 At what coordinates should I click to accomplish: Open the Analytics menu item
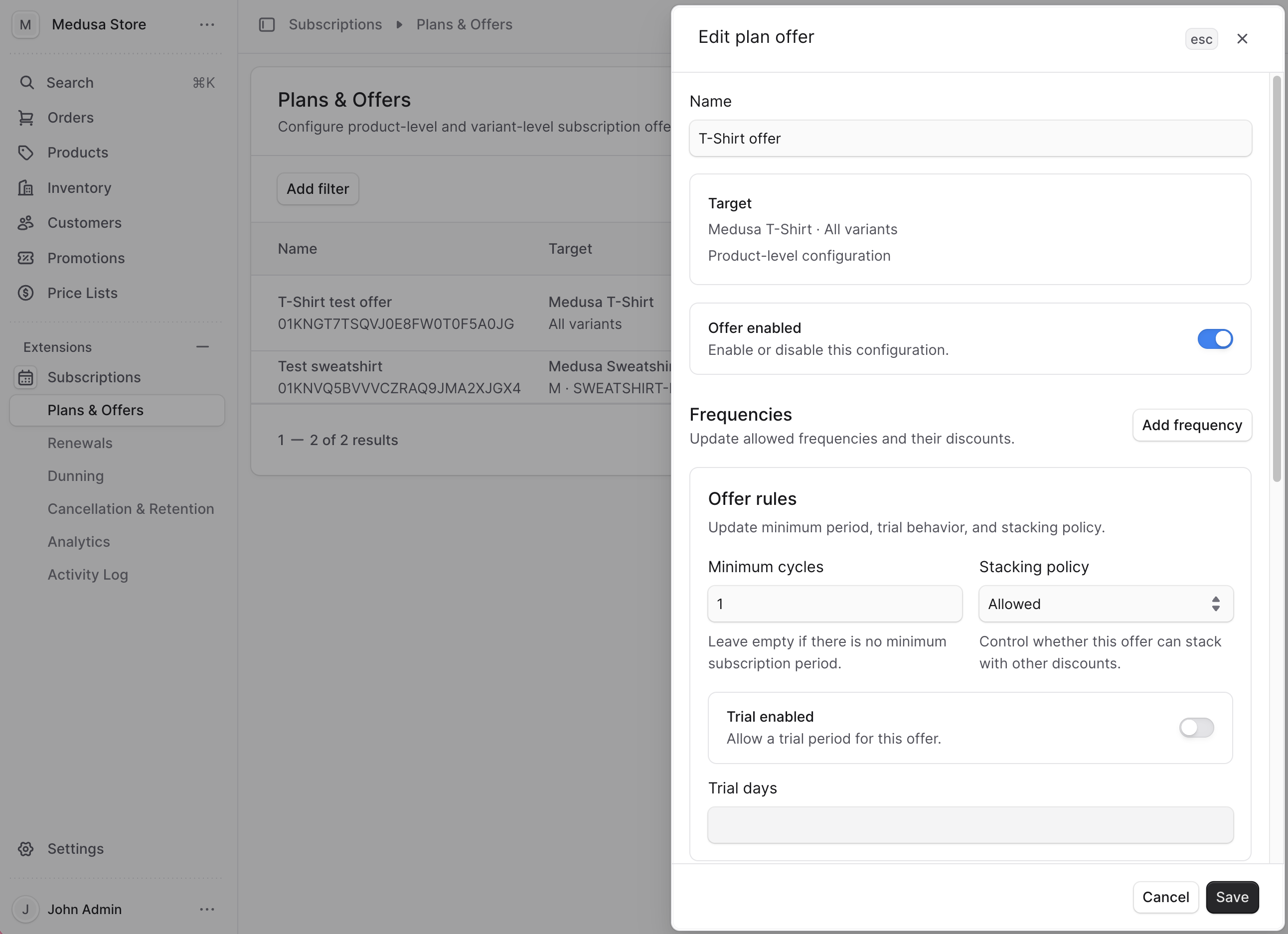79,542
